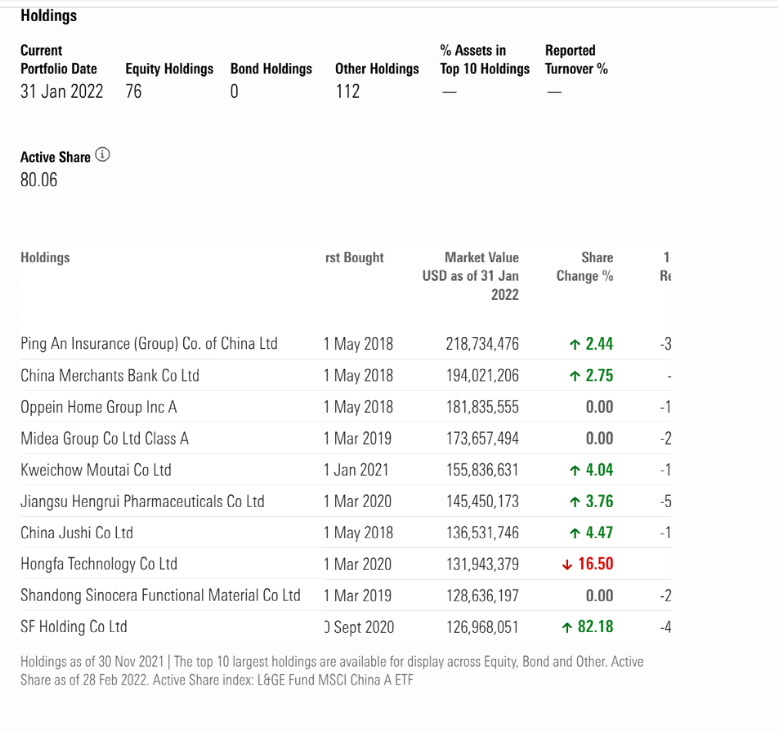Sort by Share Change % header

point(585,267)
